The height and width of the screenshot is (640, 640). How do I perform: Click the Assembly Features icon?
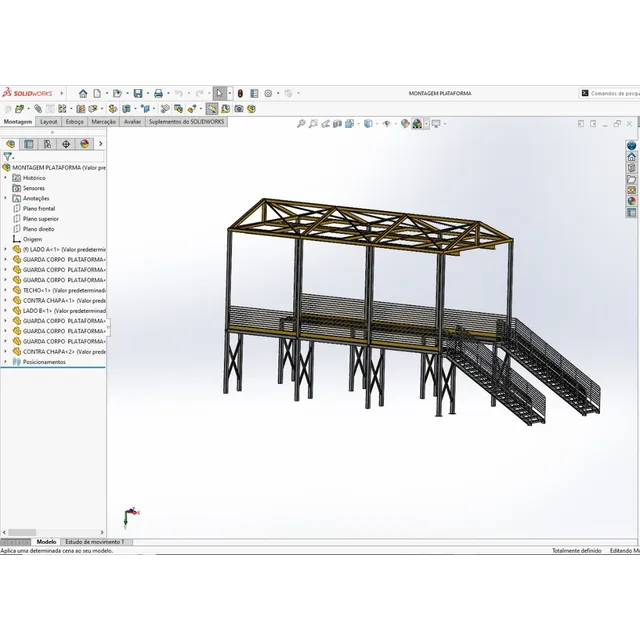click(127, 109)
